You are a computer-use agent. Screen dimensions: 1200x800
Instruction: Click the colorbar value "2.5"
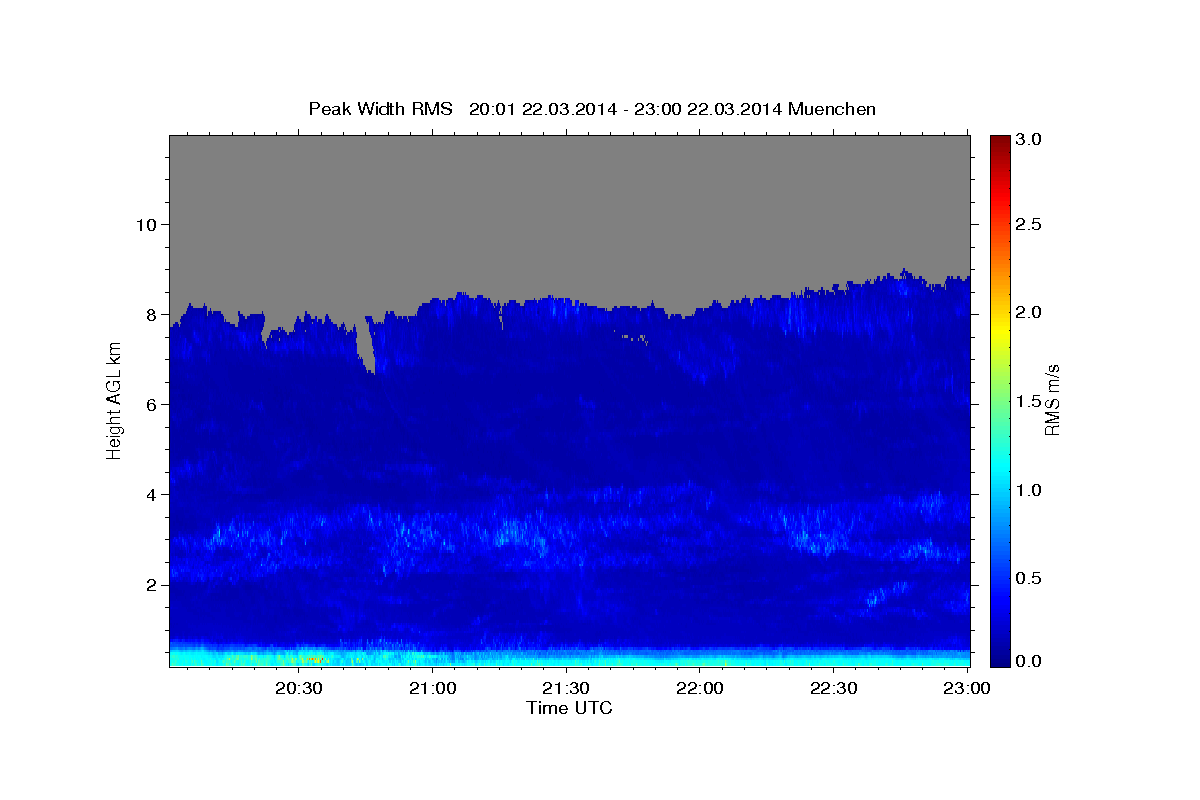(x=1028, y=225)
